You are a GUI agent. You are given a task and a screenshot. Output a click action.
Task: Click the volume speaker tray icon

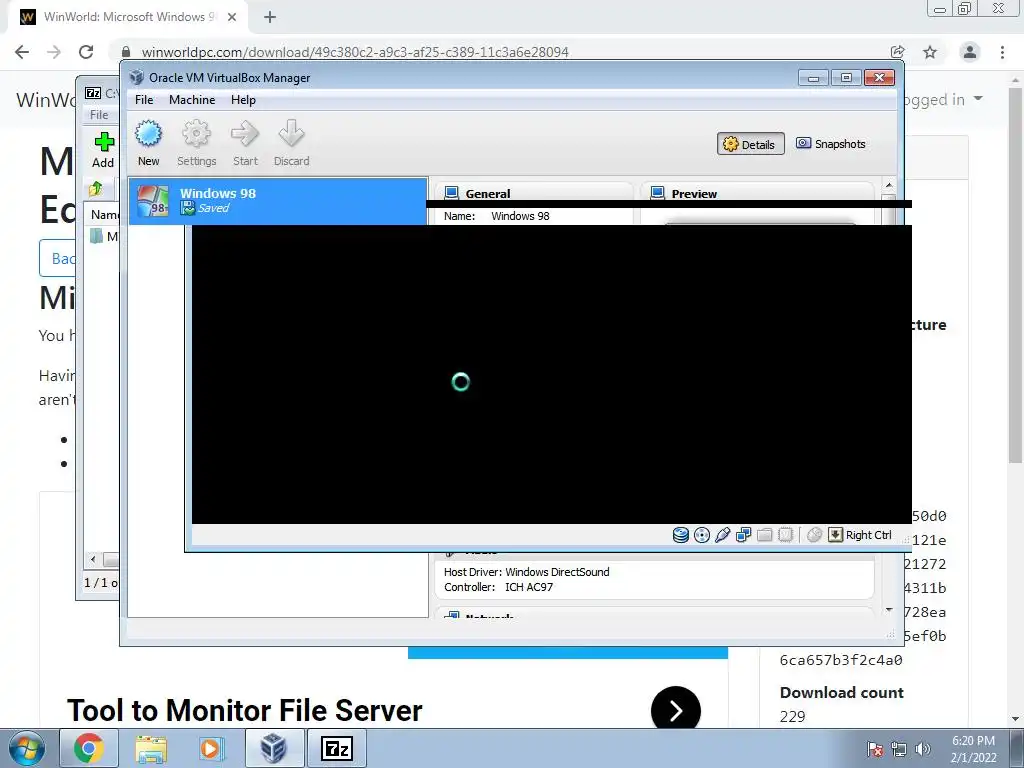(x=923, y=749)
